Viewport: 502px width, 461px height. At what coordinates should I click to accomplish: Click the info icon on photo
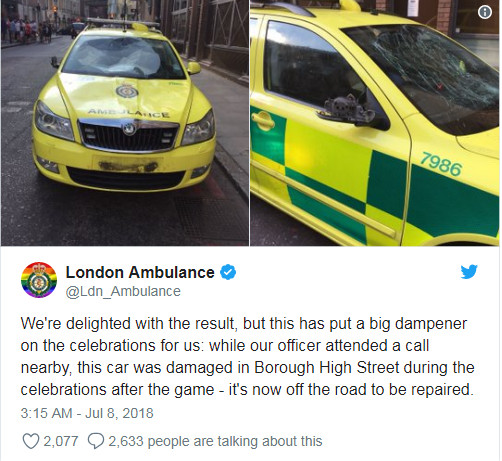(484, 12)
